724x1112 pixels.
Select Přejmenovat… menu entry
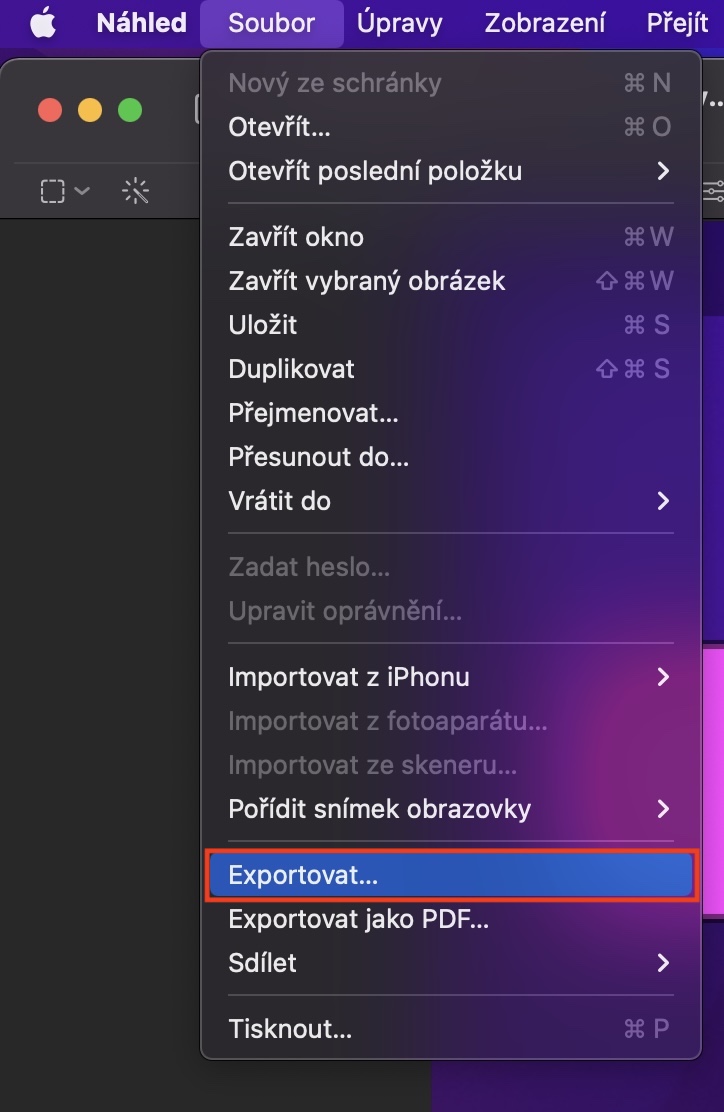tap(313, 413)
